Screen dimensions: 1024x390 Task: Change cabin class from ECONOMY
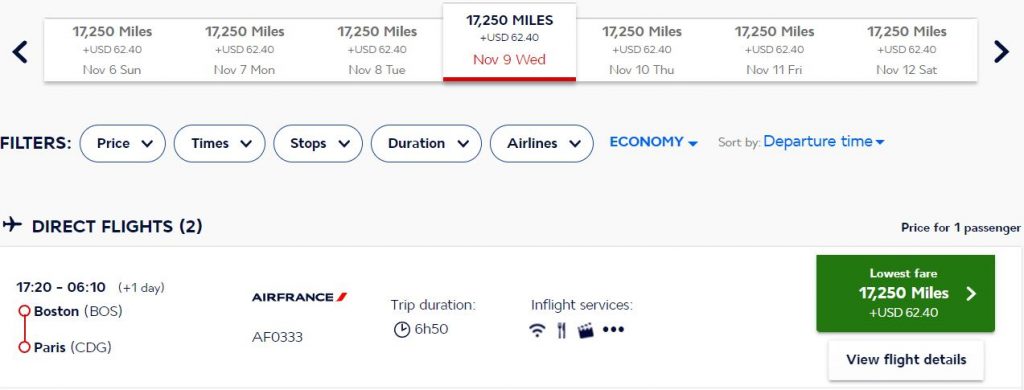click(x=654, y=142)
